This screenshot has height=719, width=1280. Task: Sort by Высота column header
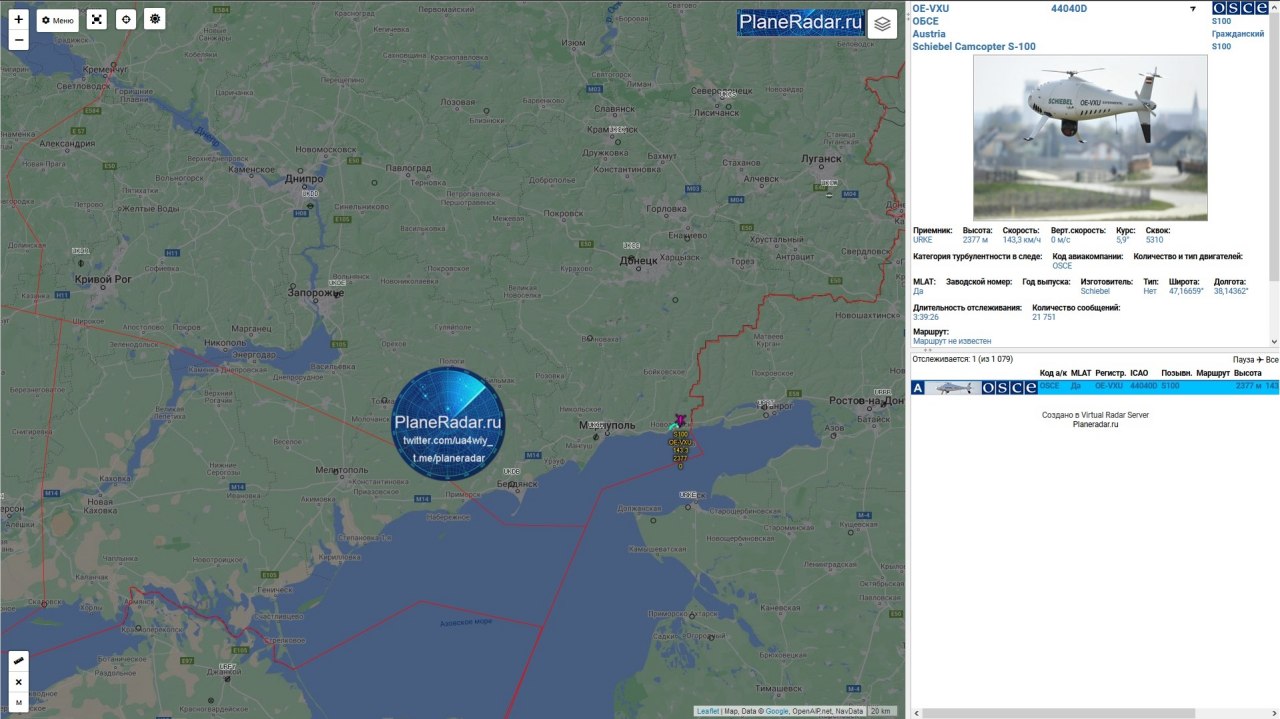click(1248, 373)
